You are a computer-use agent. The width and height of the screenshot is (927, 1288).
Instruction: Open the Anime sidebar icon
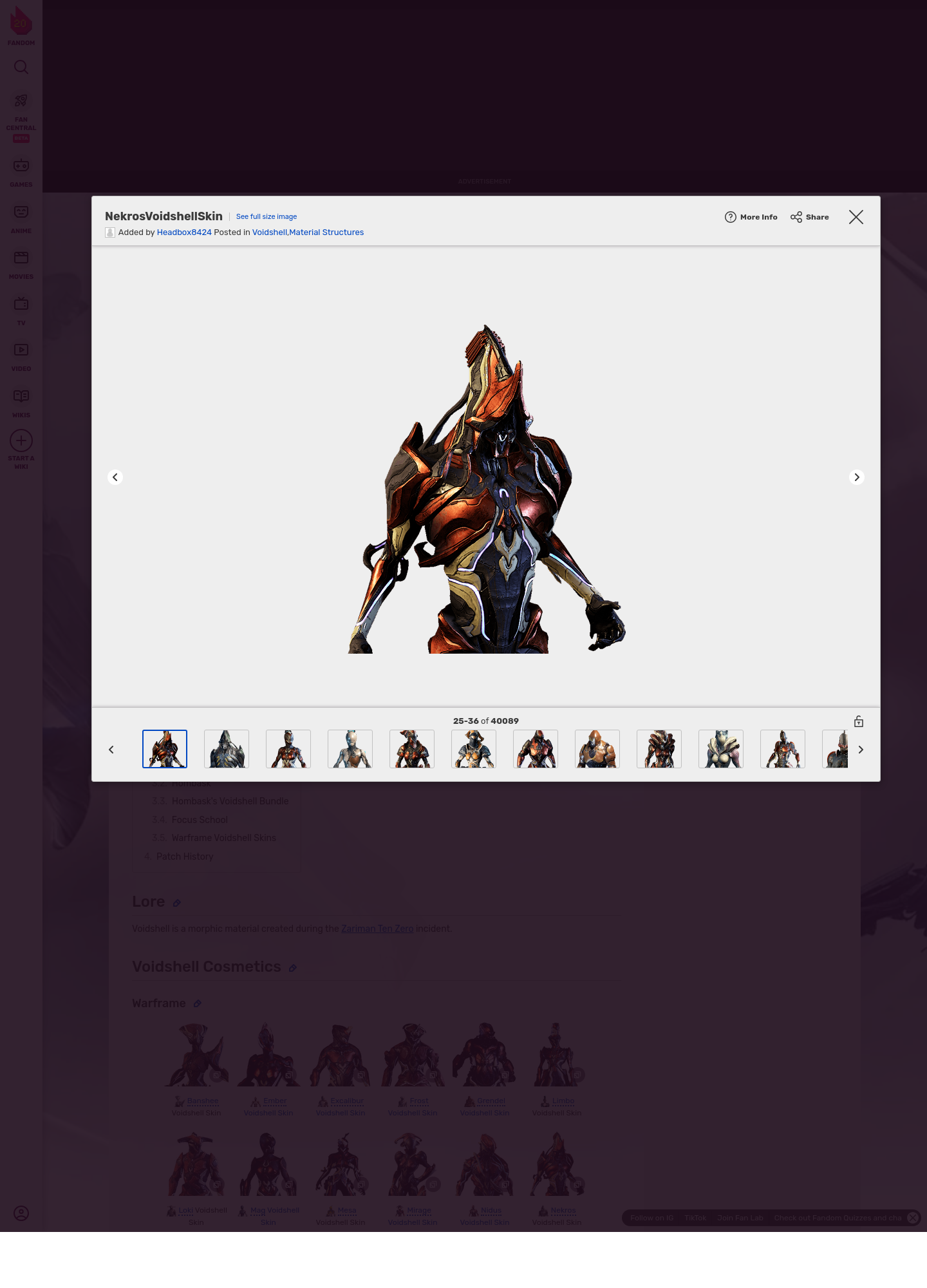click(21, 212)
